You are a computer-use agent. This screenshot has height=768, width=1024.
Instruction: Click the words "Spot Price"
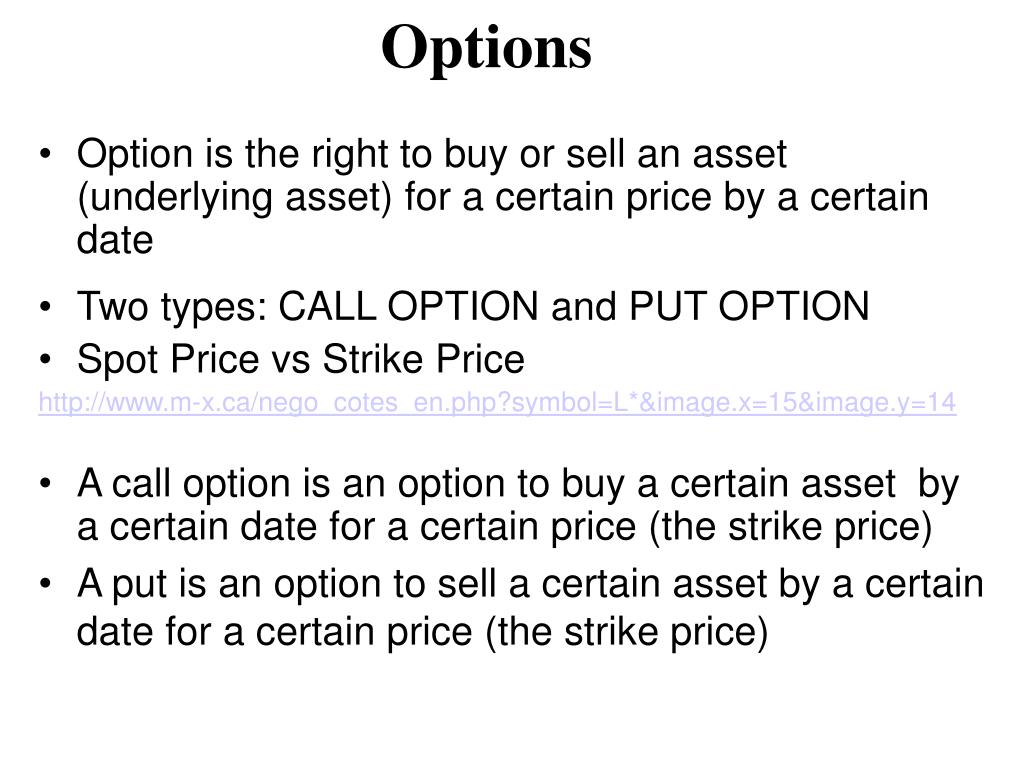[x=168, y=360]
